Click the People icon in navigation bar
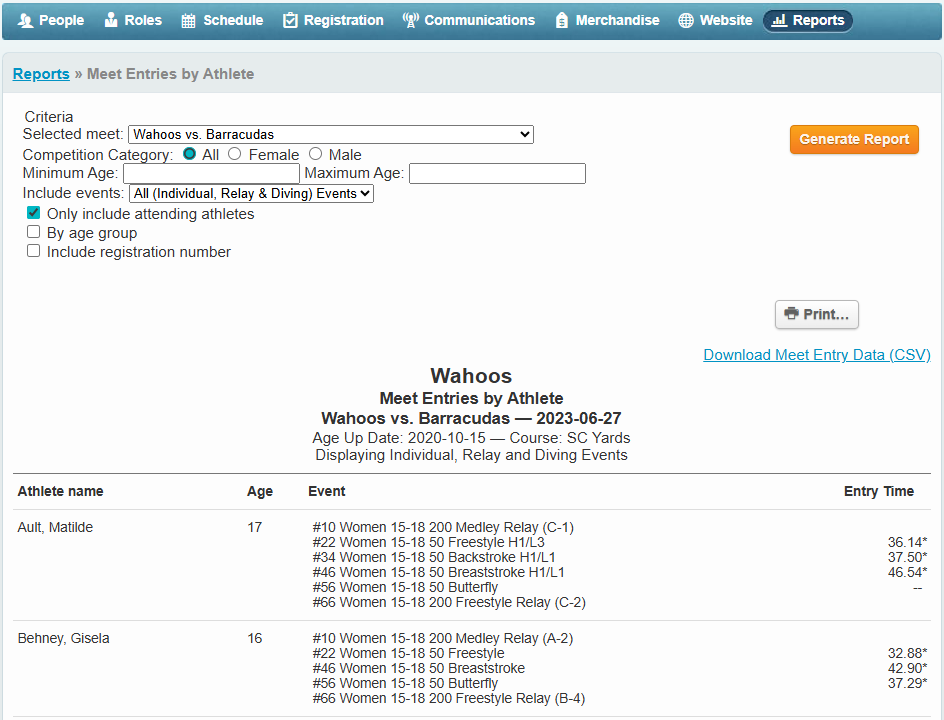The image size is (944, 720). coord(25,20)
